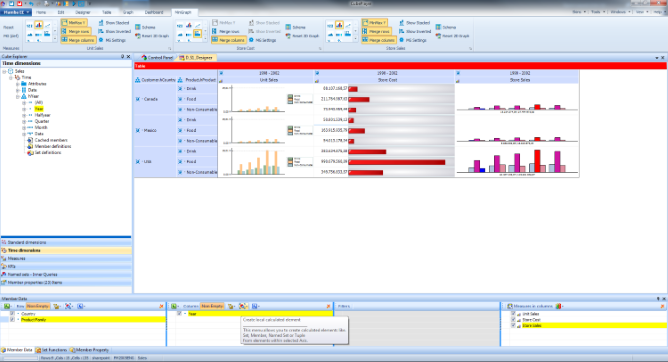668x362 pixels.
Task: Open the Control Panel document tab
Action: point(157,57)
